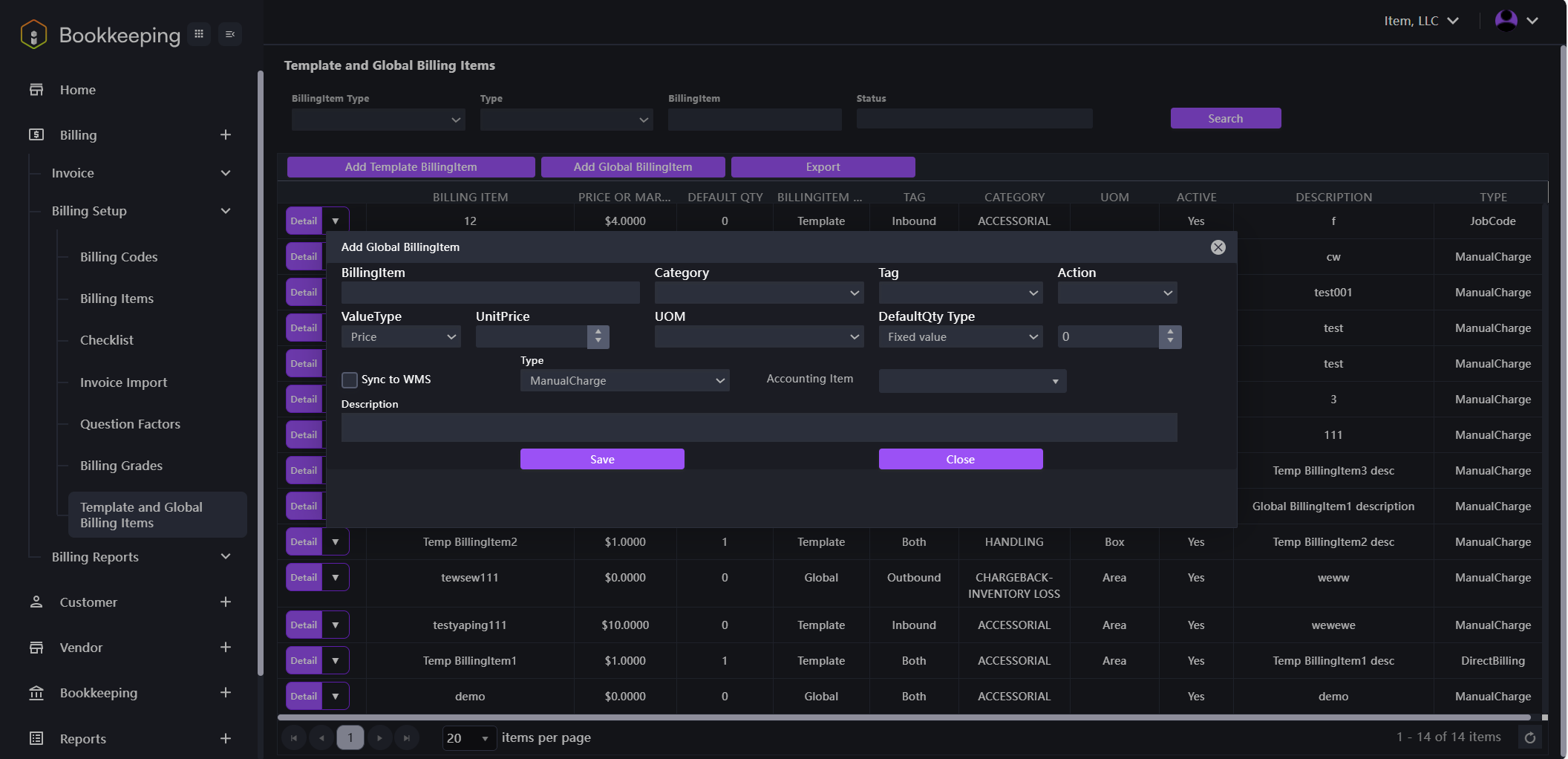Select the Home icon
The width and height of the screenshot is (1568, 759).
pyautogui.click(x=36, y=89)
